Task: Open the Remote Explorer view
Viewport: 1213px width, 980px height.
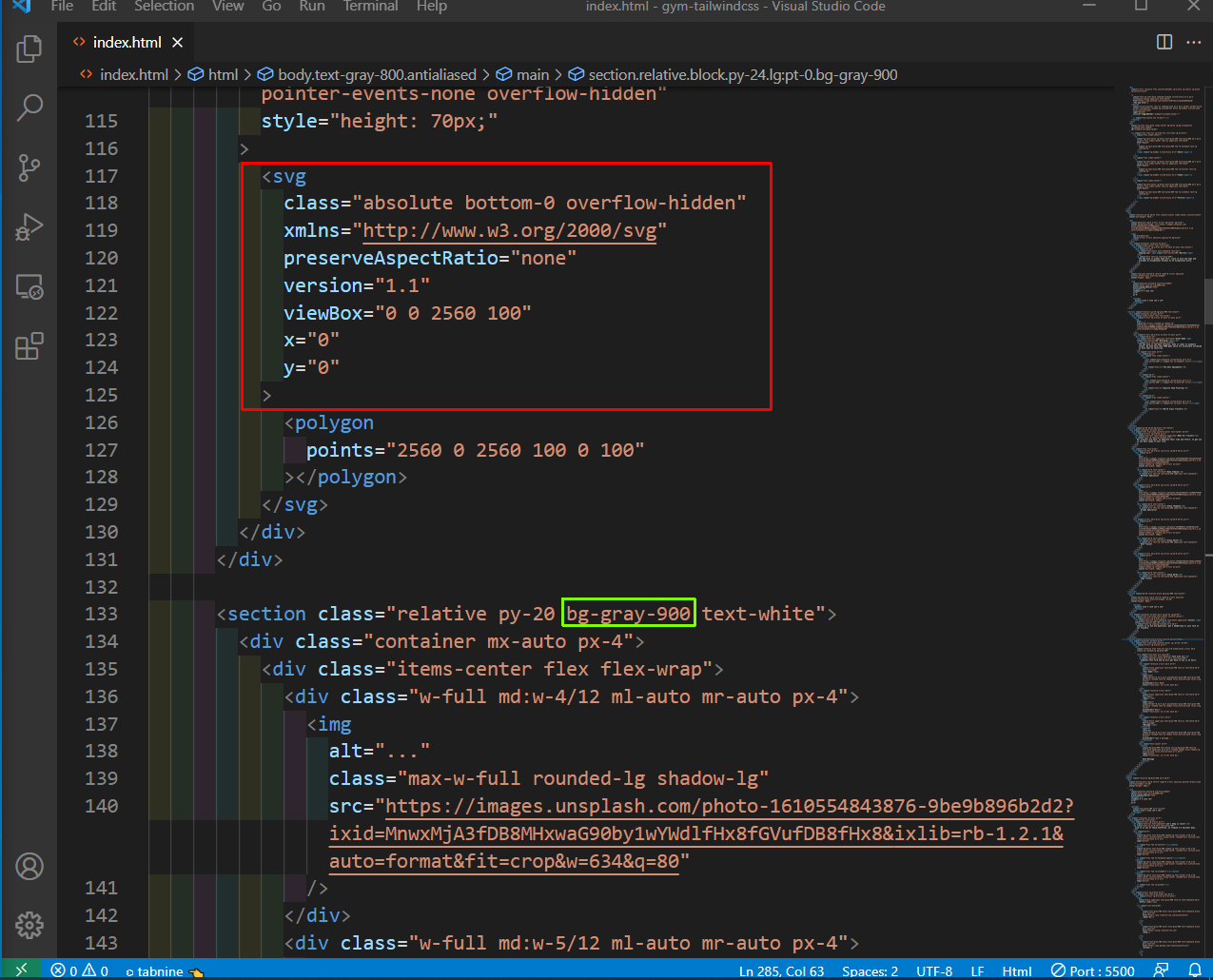Action: click(29, 286)
